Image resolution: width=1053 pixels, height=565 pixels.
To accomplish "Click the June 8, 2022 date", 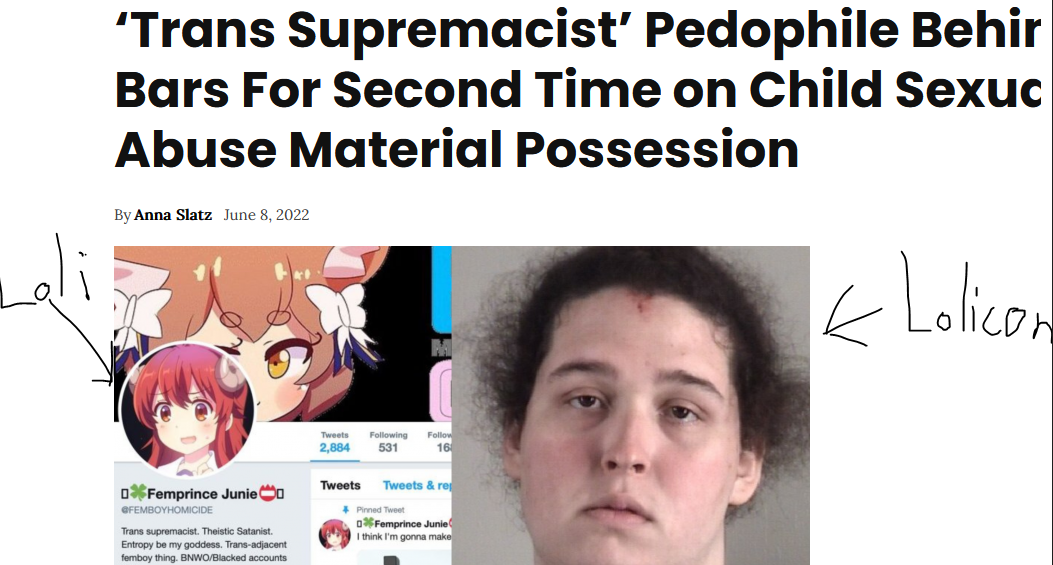I will coord(266,215).
